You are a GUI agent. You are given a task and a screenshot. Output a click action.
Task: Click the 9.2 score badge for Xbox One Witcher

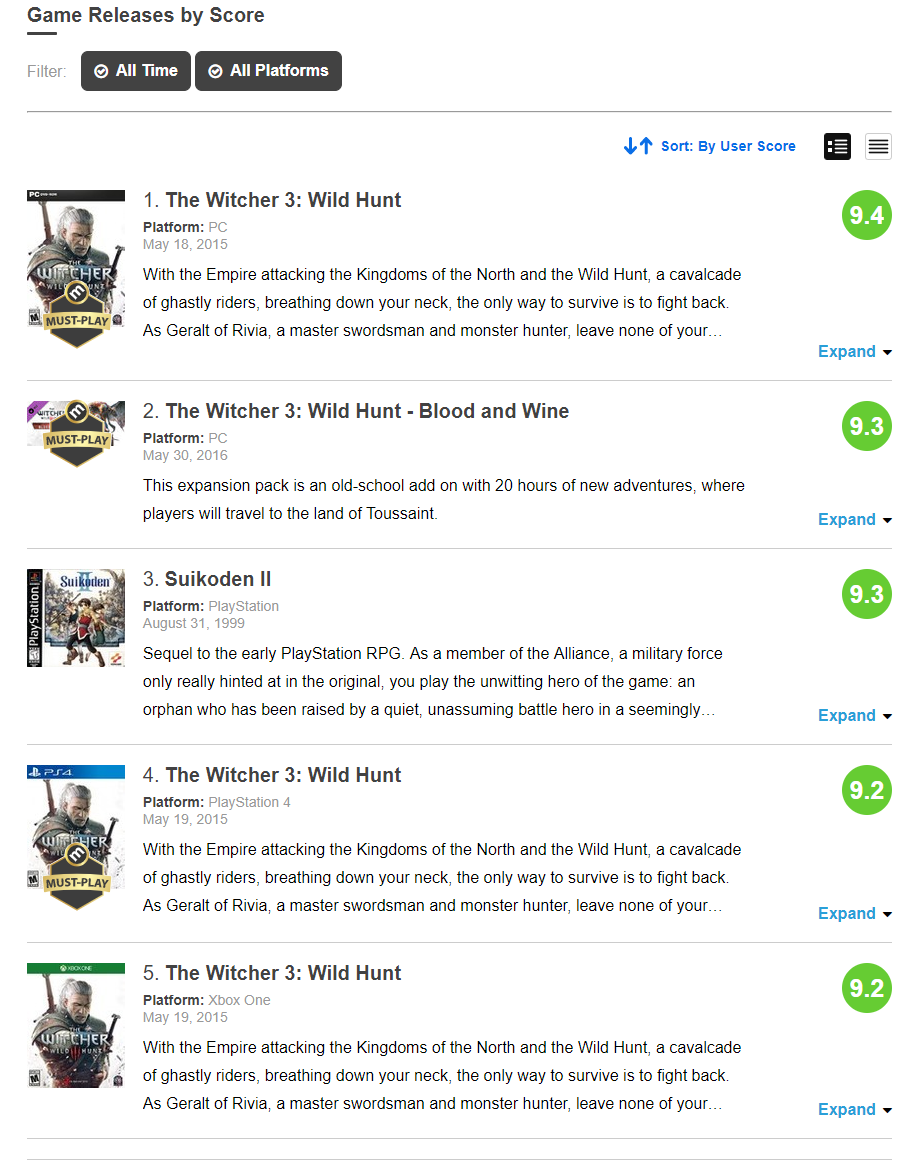click(x=866, y=988)
